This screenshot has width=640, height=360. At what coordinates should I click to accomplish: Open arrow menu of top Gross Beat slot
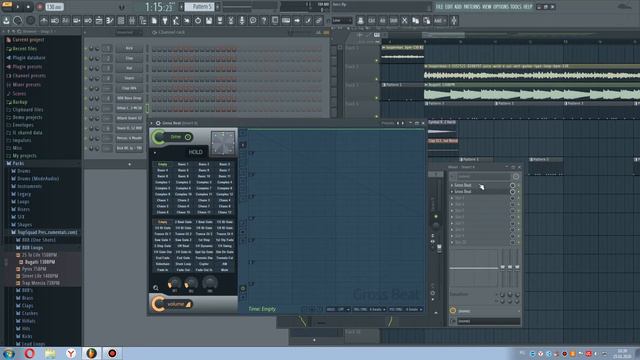tap(452, 185)
